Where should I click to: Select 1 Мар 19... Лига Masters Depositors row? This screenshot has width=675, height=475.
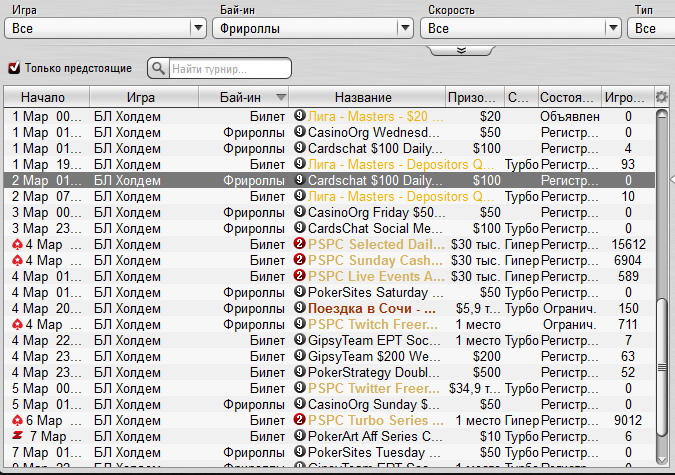pos(329,164)
